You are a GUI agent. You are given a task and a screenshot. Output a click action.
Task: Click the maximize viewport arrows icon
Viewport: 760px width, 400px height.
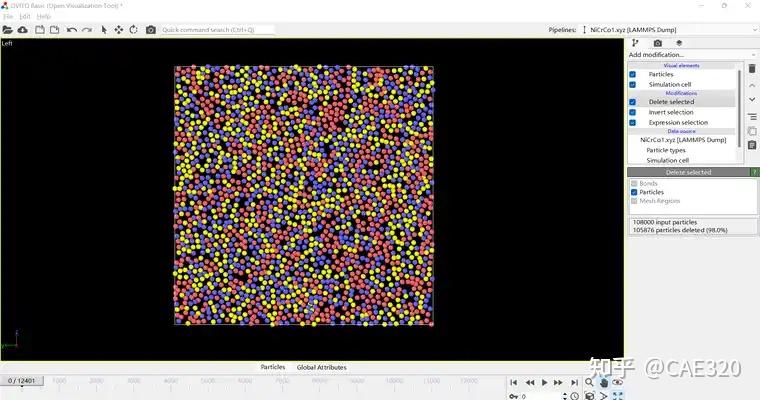pos(618,396)
